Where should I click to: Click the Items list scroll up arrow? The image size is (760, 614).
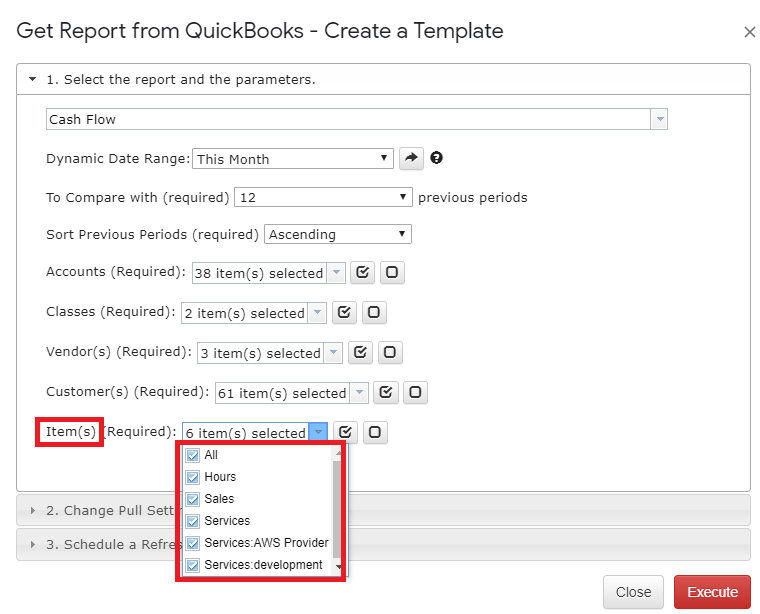point(338,453)
